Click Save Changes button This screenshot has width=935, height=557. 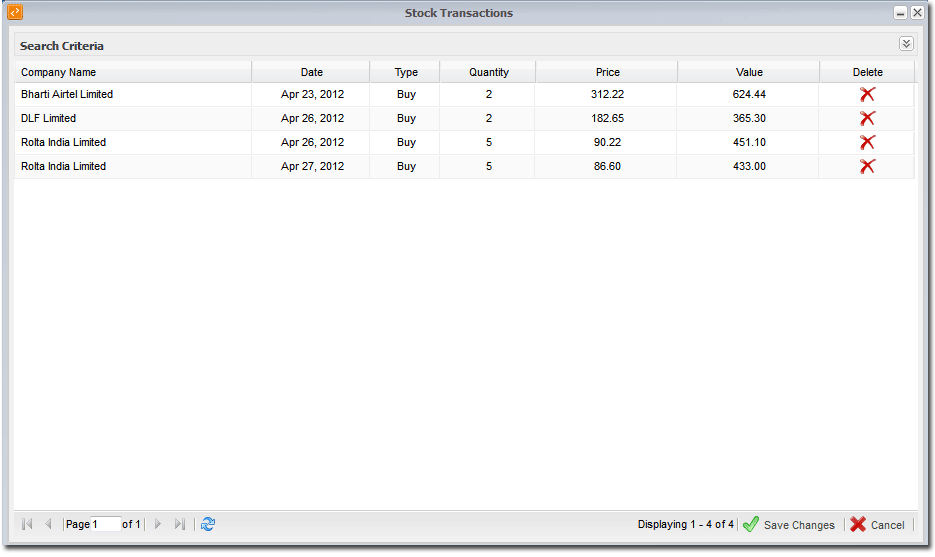(788, 525)
